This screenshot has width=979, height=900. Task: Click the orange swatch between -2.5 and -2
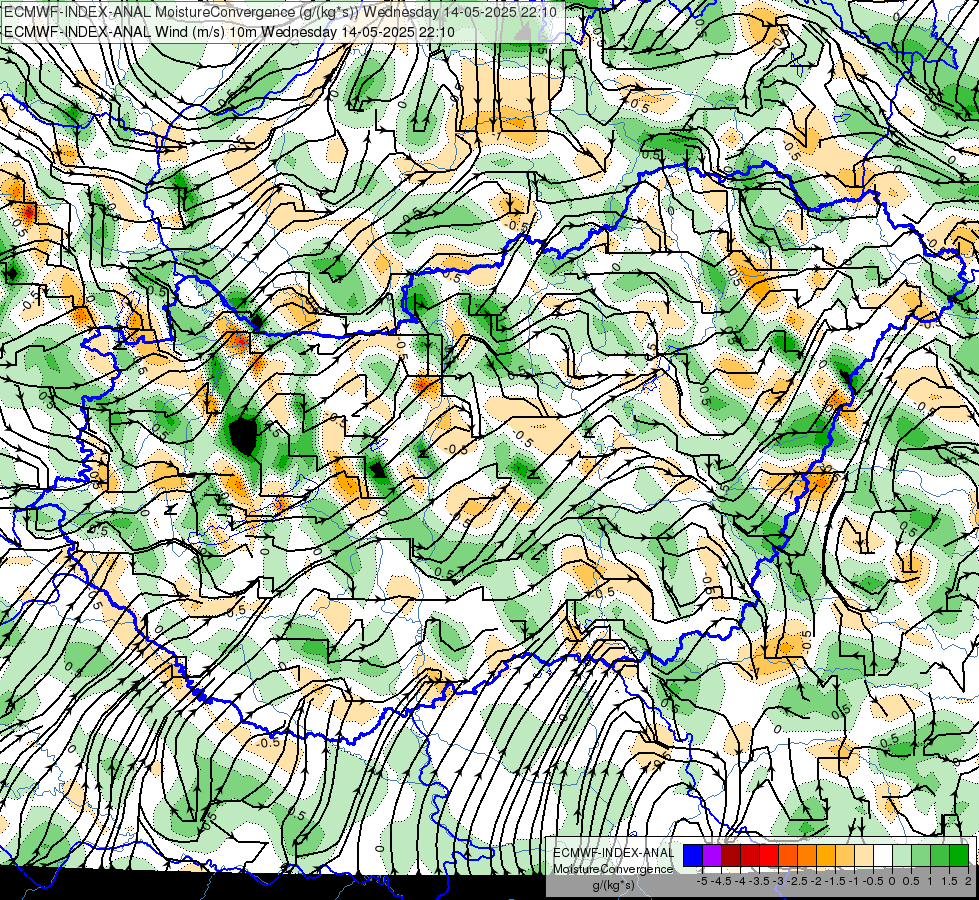point(807,856)
